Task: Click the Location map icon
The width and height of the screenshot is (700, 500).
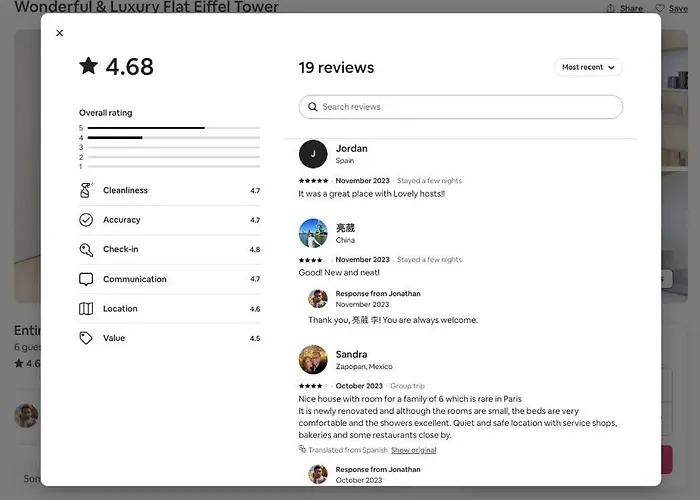Action: point(86,309)
